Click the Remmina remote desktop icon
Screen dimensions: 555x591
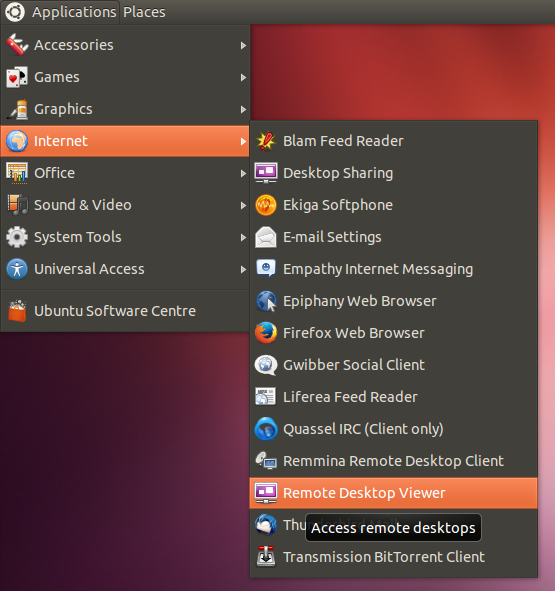pyautogui.click(x=266, y=461)
